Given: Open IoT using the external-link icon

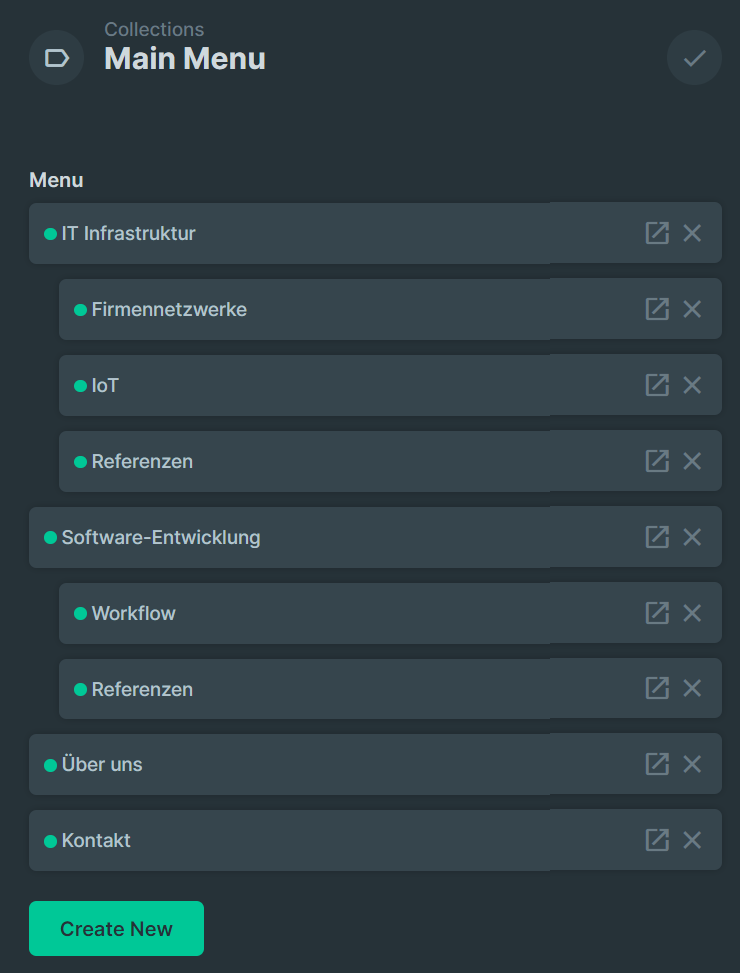Looking at the screenshot, I should tap(657, 385).
